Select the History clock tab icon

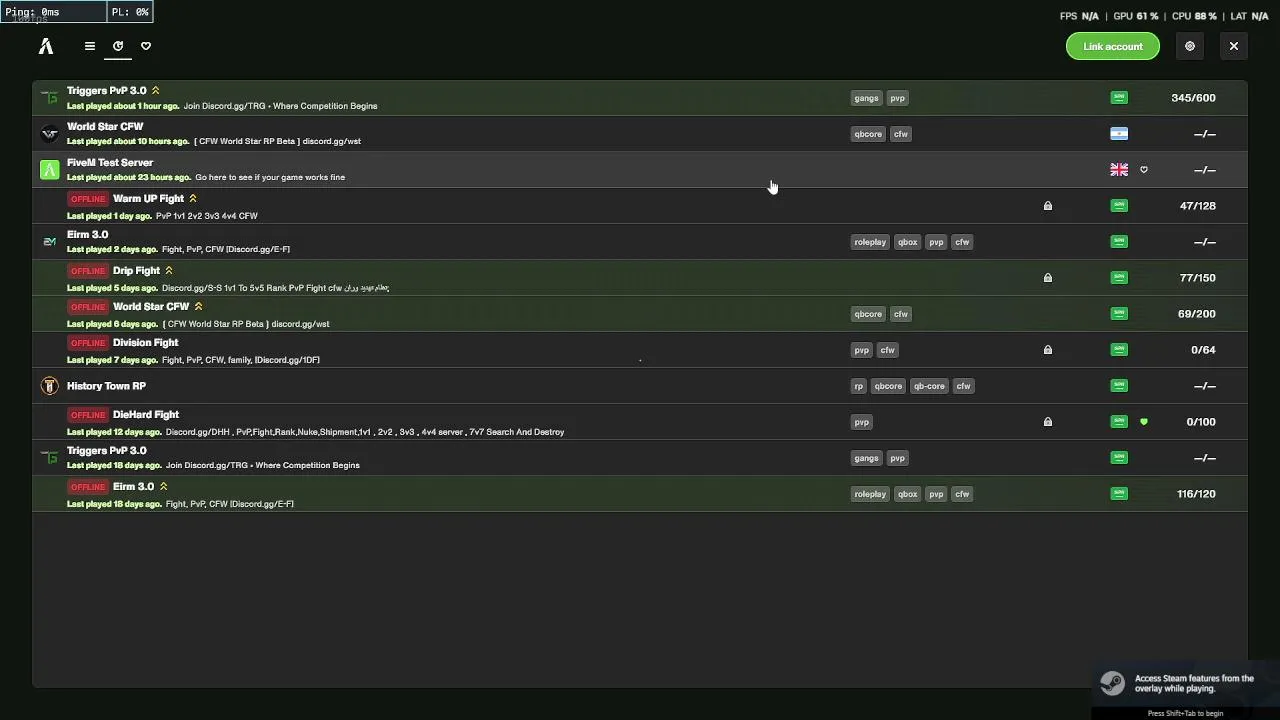coord(118,46)
